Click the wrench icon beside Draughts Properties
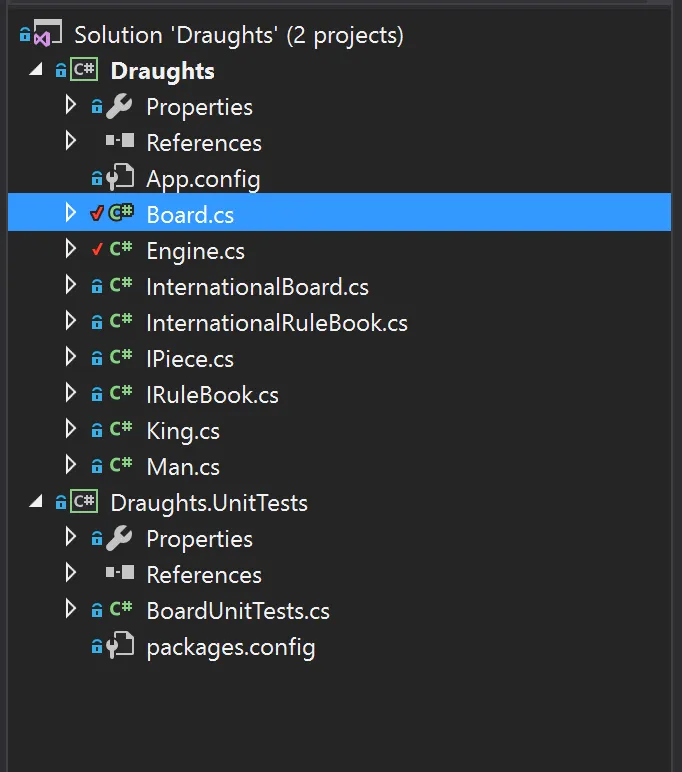The image size is (682, 772). [x=120, y=107]
